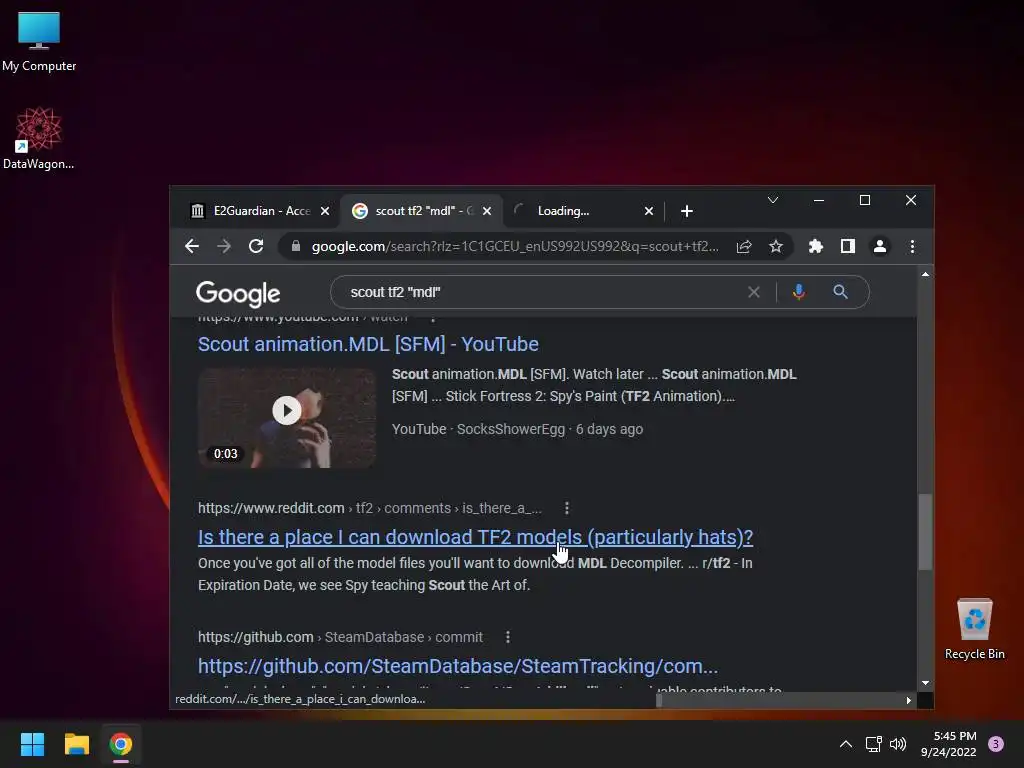Click the address bar URL
The image size is (1024, 768).
coord(515,246)
